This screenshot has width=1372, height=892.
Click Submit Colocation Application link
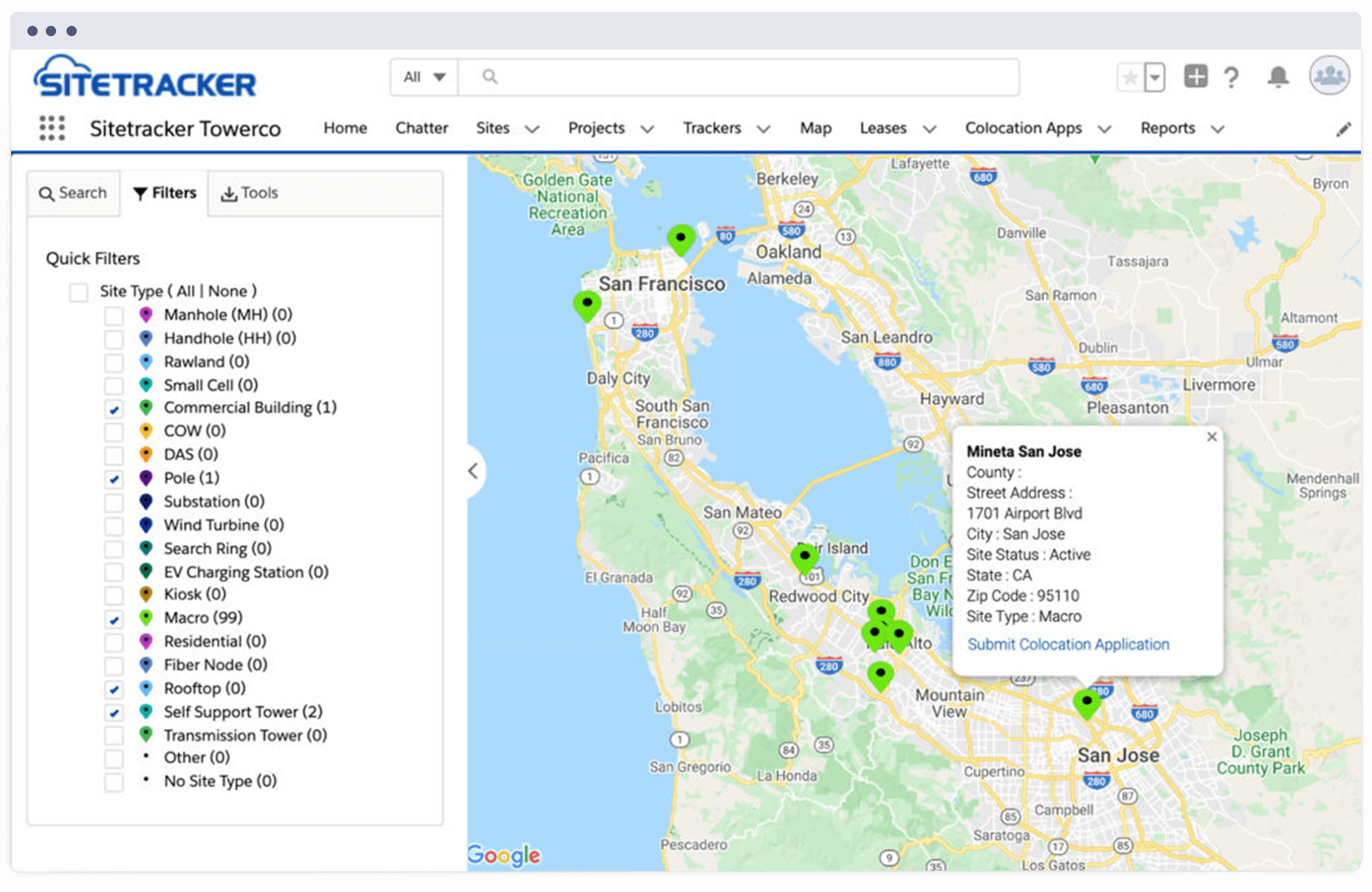[x=1068, y=644]
